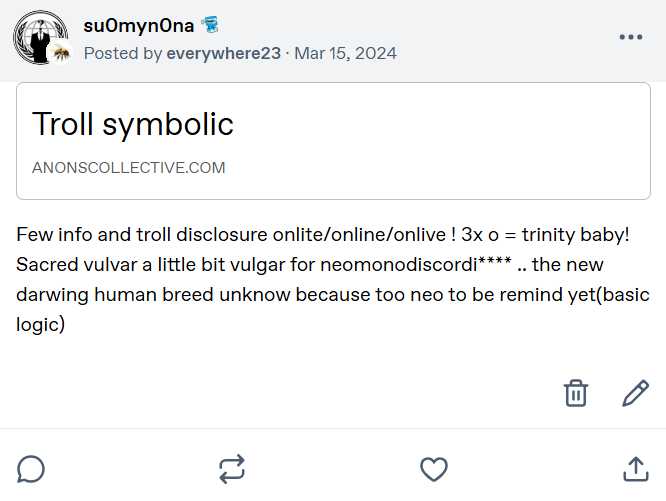
Task: Edit the post using the pencil icon
Action: click(x=635, y=393)
